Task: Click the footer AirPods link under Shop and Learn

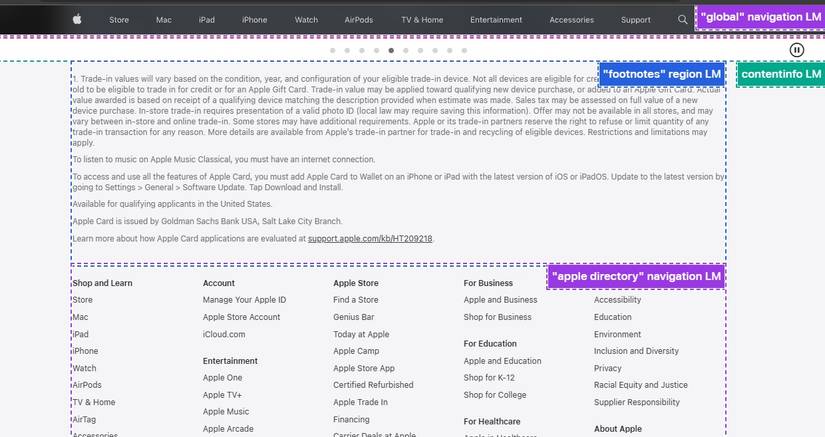Action: click(x=87, y=385)
